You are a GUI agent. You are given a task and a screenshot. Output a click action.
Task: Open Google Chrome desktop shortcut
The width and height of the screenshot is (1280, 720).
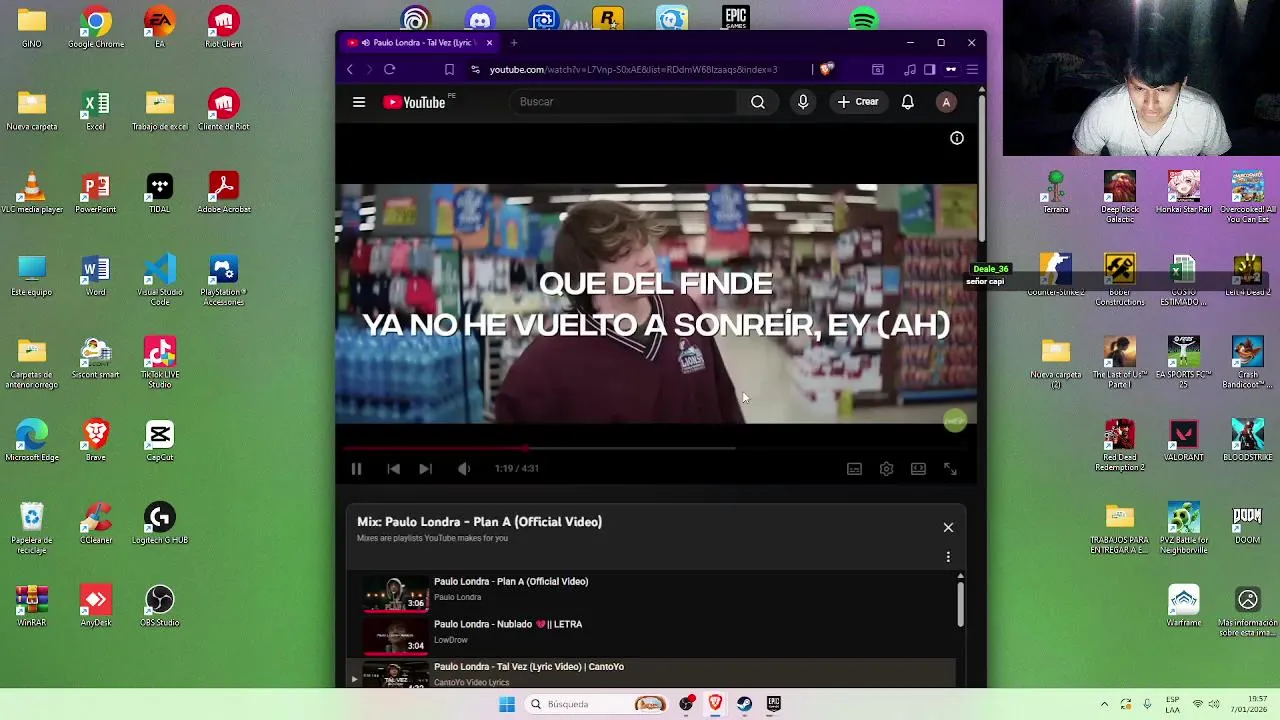96,28
